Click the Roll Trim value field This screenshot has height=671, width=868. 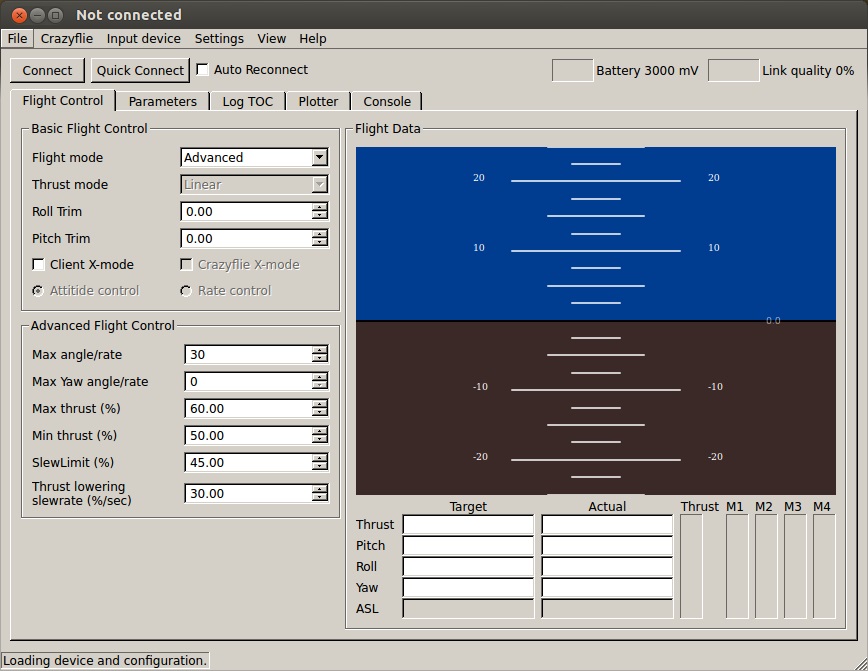click(x=247, y=211)
